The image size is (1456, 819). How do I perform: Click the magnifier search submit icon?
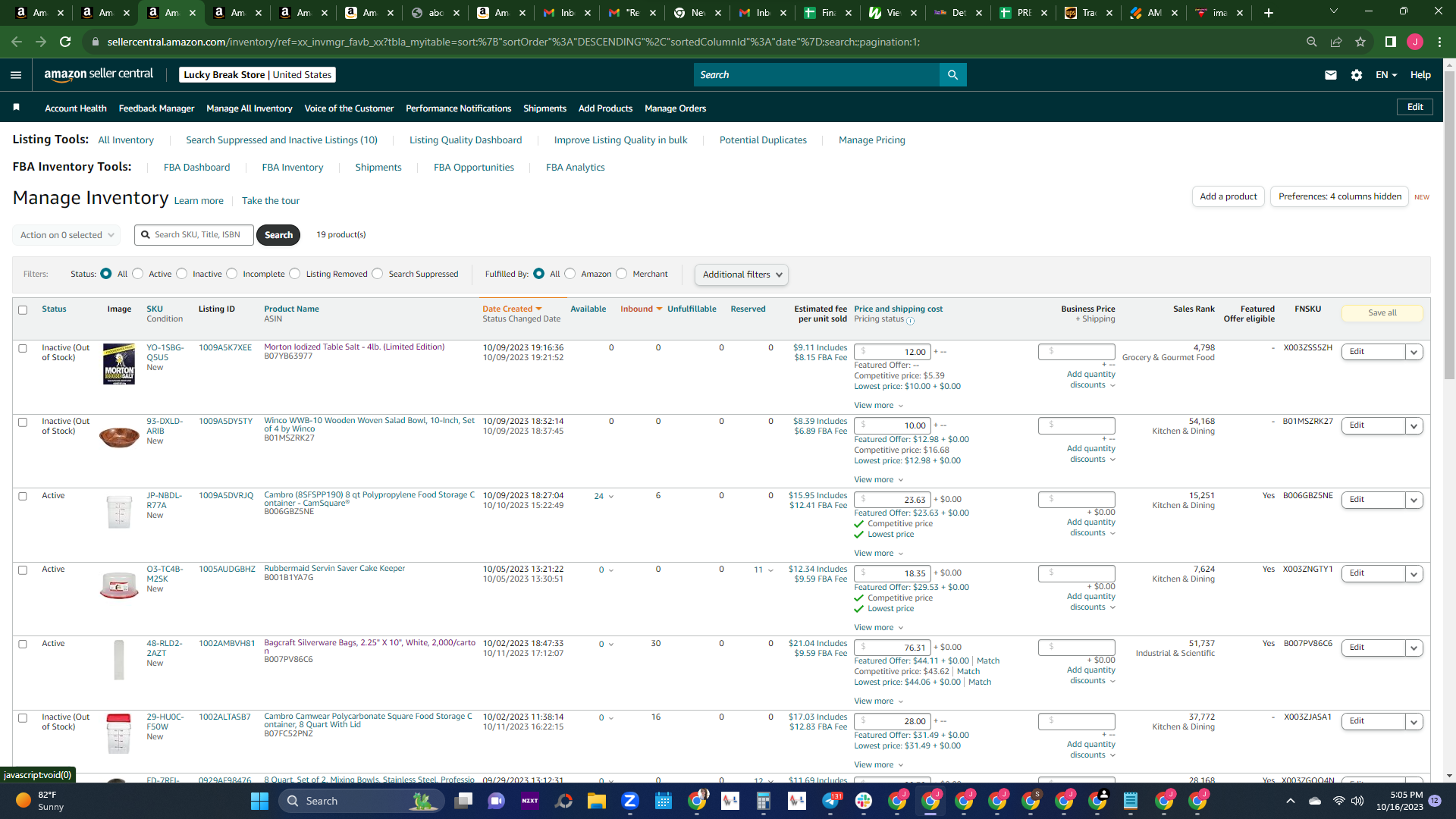click(x=952, y=74)
